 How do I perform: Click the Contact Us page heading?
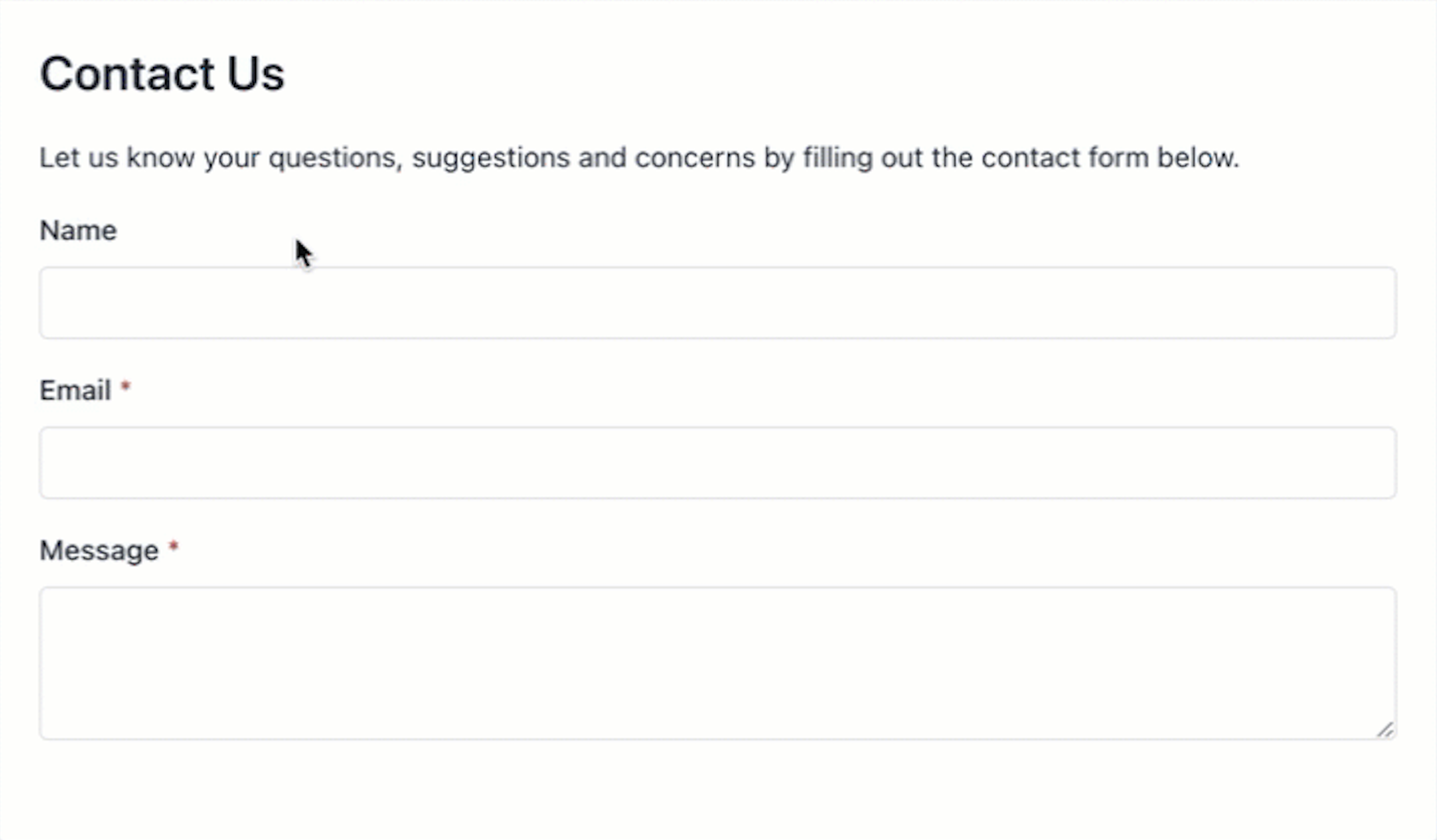pyautogui.click(x=162, y=72)
